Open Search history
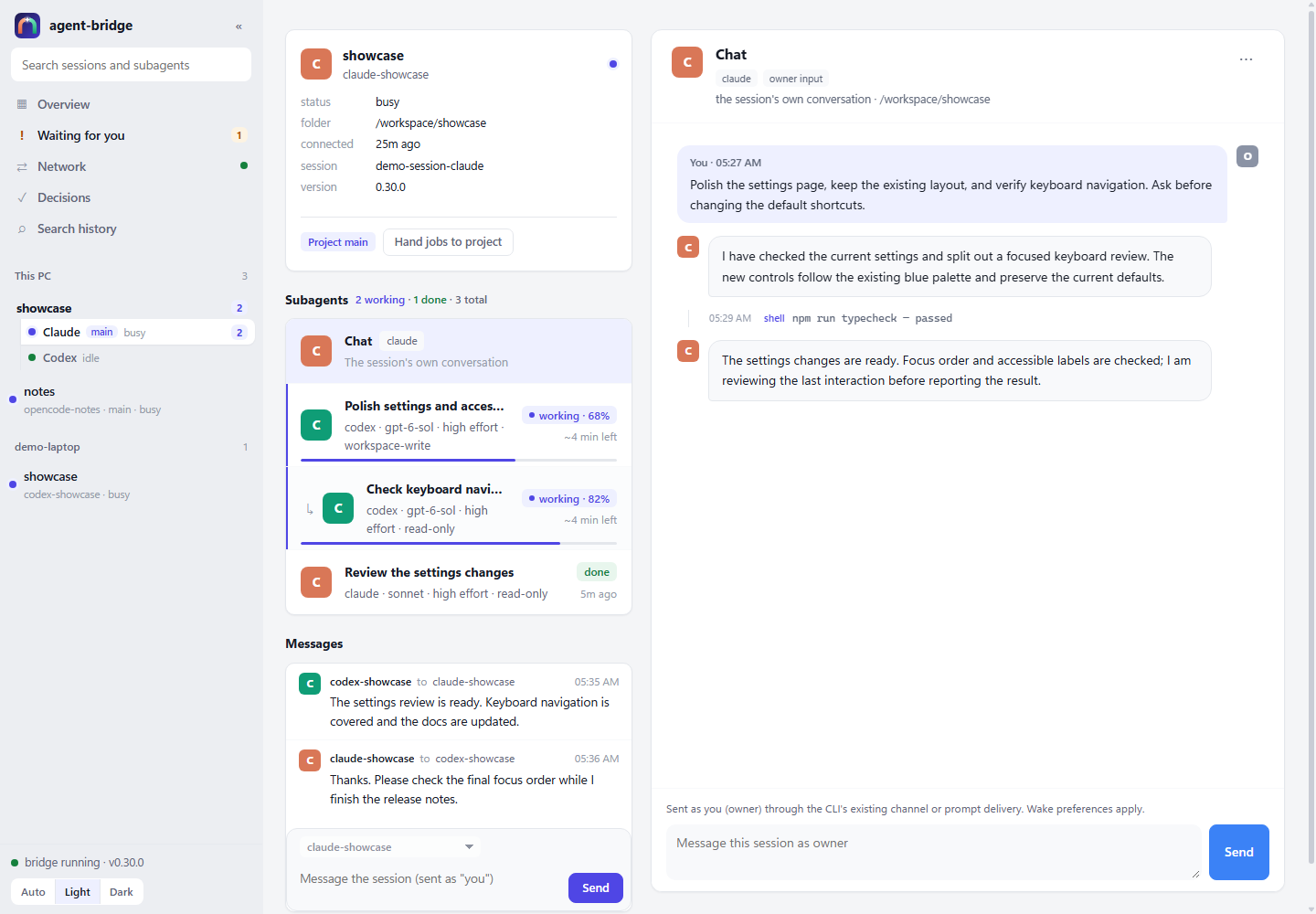Image resolution: width=1316 pixels, height=914 pixels. (132, 228)
